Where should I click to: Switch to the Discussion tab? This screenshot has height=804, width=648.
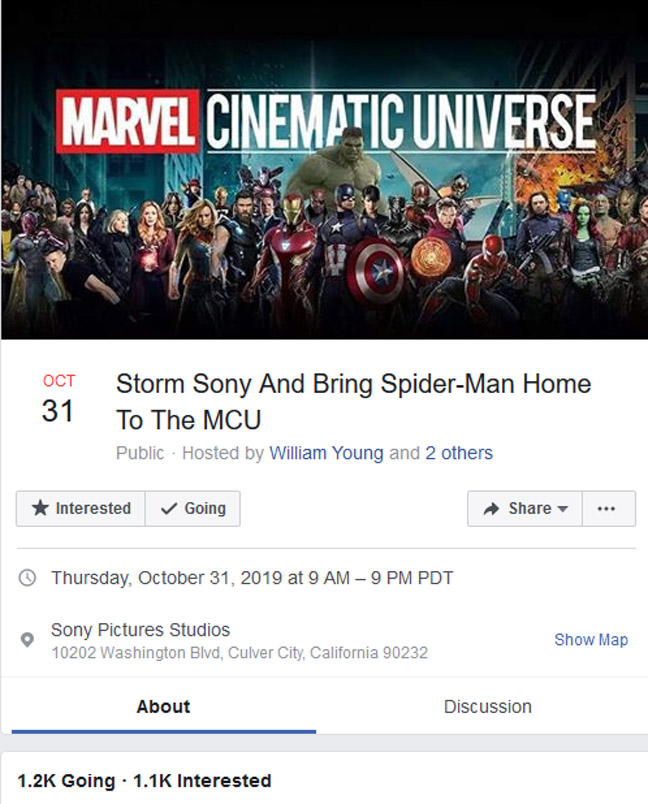point(487,707)
